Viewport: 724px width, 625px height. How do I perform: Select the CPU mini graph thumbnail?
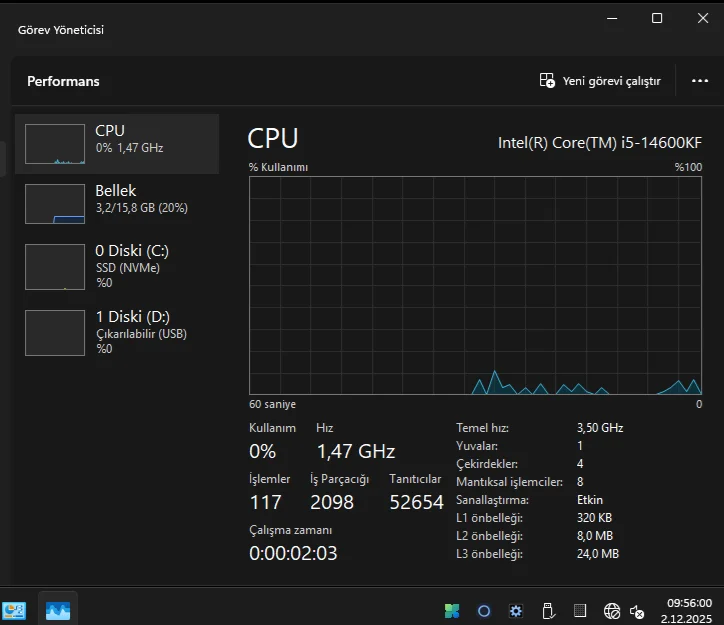[55, 144]
